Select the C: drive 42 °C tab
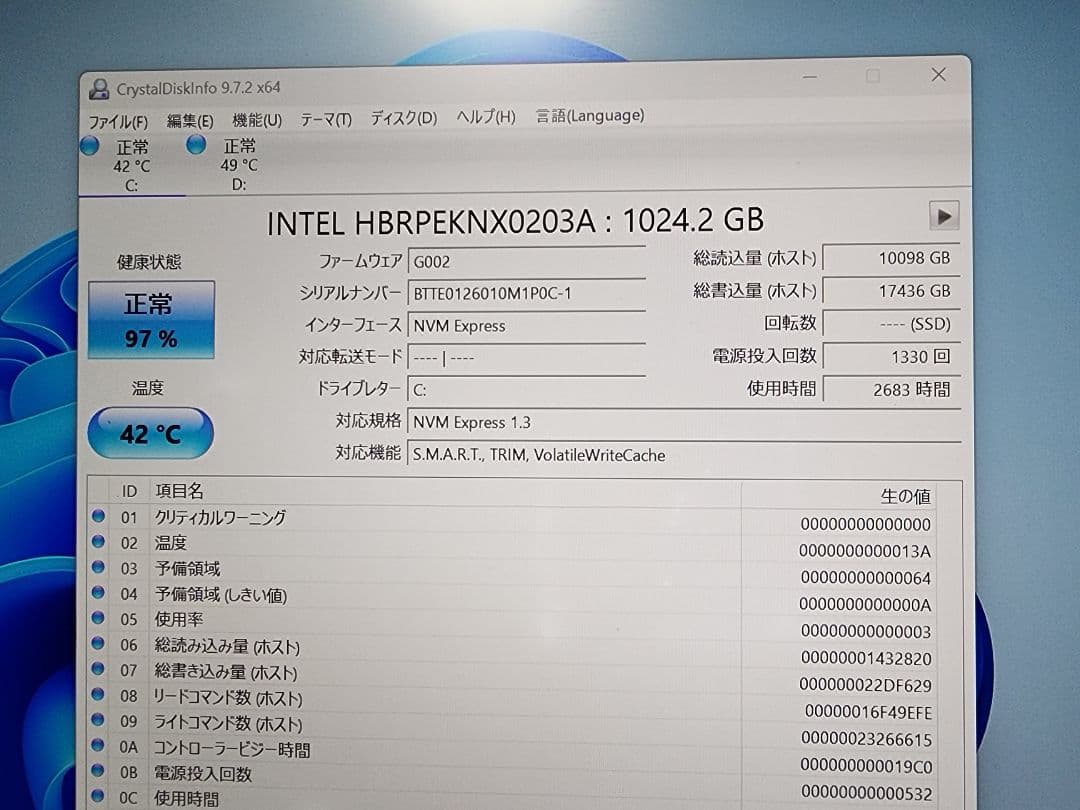This screenshot has height=810, width=1080. 132,166
